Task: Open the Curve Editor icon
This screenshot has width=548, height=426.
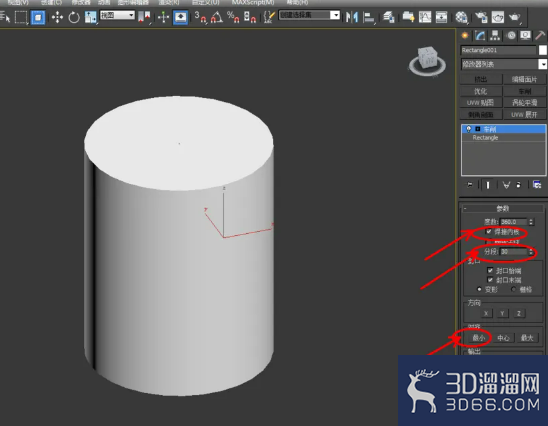Action: [x=425, y=17]
